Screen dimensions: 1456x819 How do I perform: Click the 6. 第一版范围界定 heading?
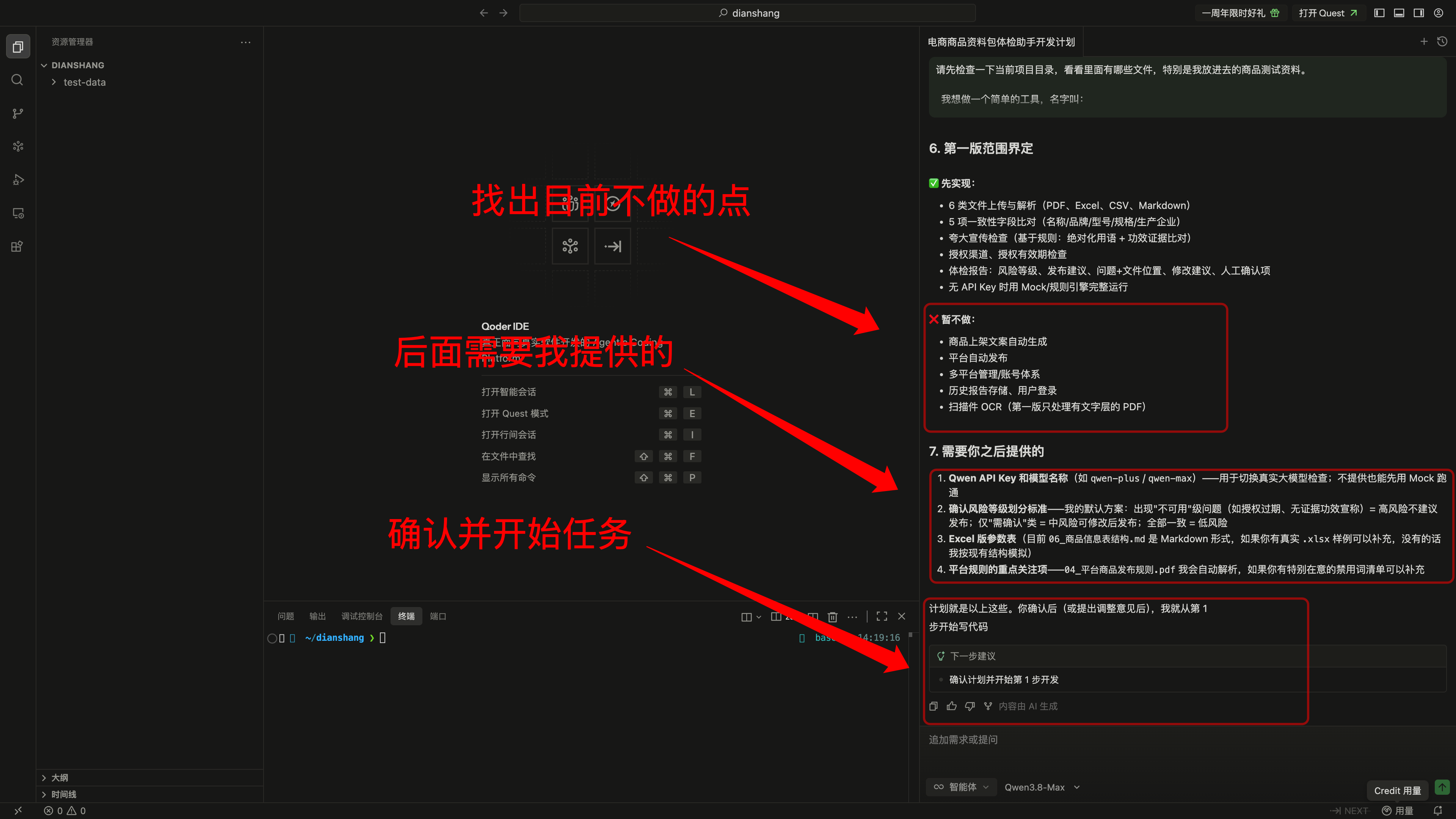(981, 148)
